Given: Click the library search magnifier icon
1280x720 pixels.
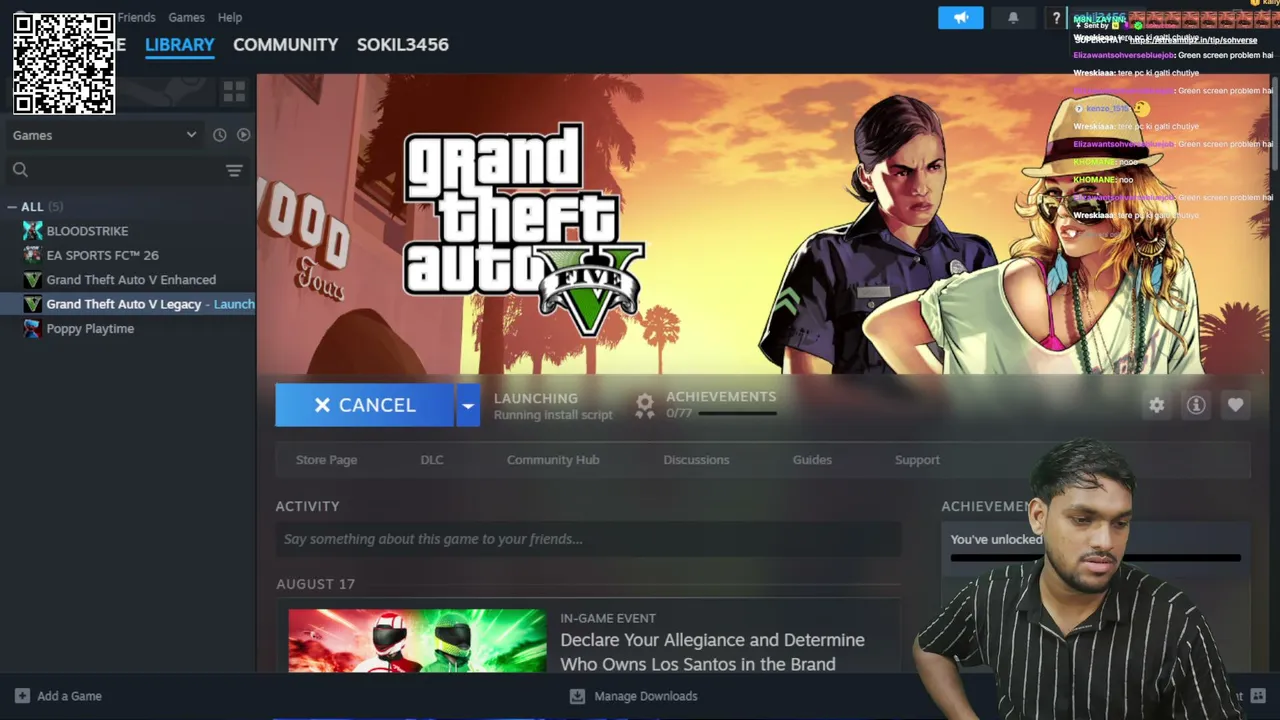Looking at the screenshot, I should 20,170.
